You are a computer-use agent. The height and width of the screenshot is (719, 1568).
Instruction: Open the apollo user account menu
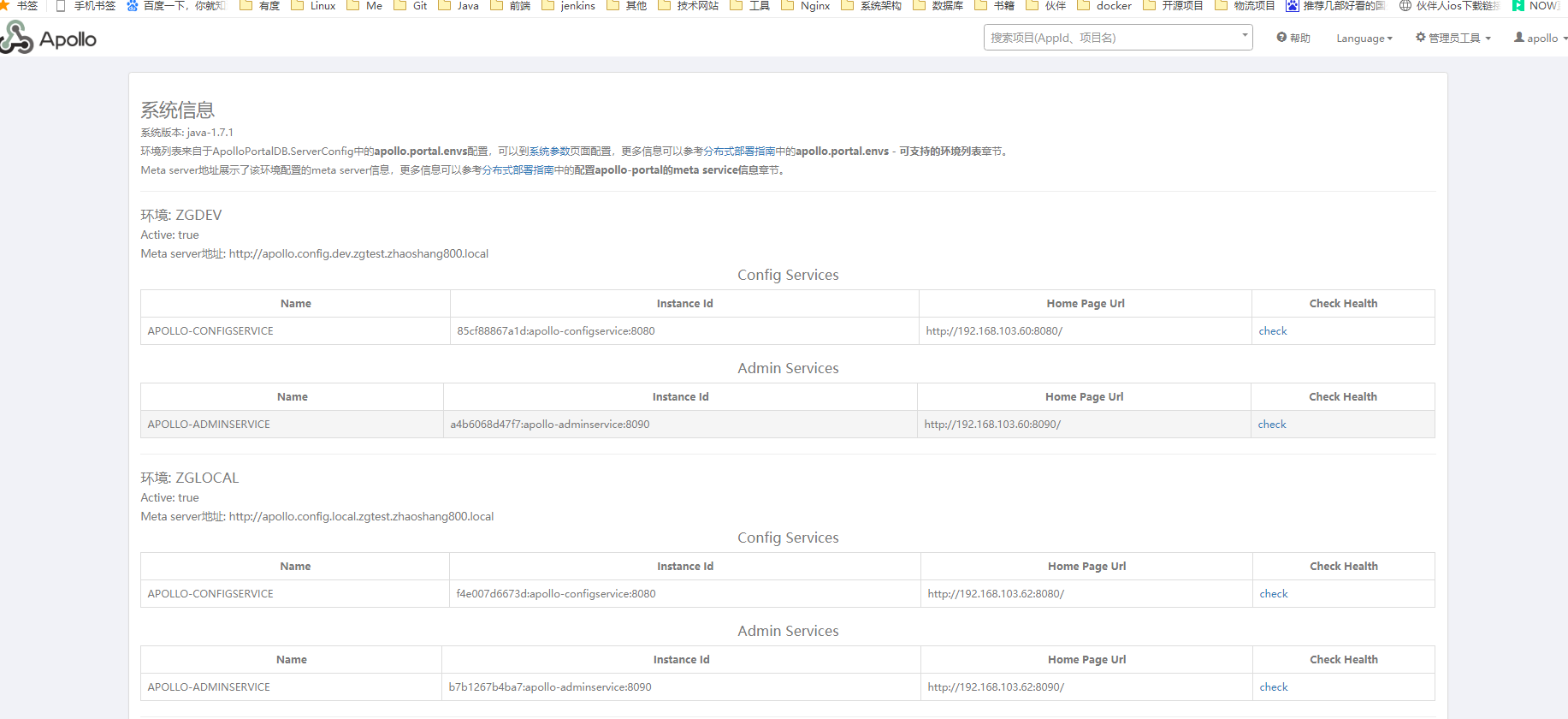pyautogui.click(x=1541, y=38)
